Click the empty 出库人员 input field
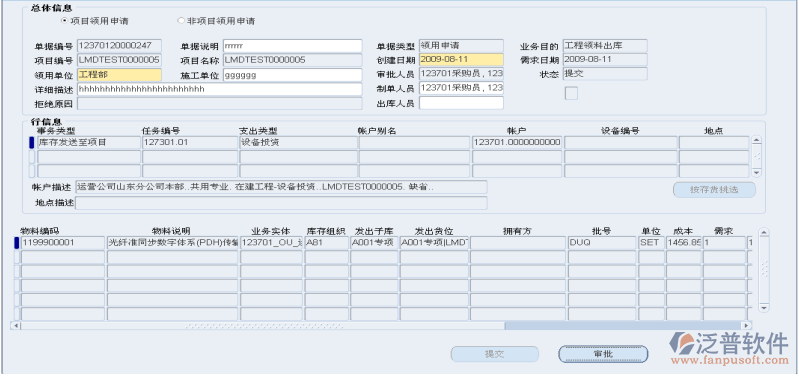This screenshot has height=376, width=799. point(461,103)
